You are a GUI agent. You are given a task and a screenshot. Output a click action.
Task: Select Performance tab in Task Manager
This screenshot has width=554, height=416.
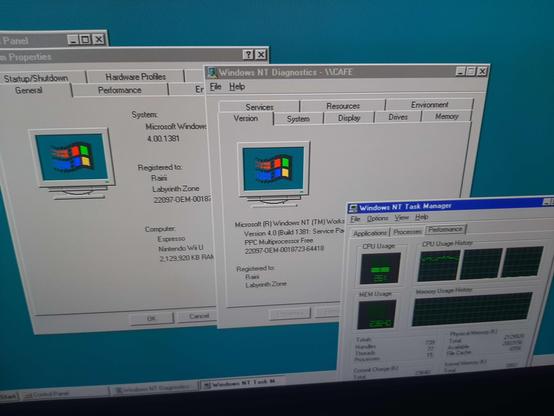tap(446, 229)
